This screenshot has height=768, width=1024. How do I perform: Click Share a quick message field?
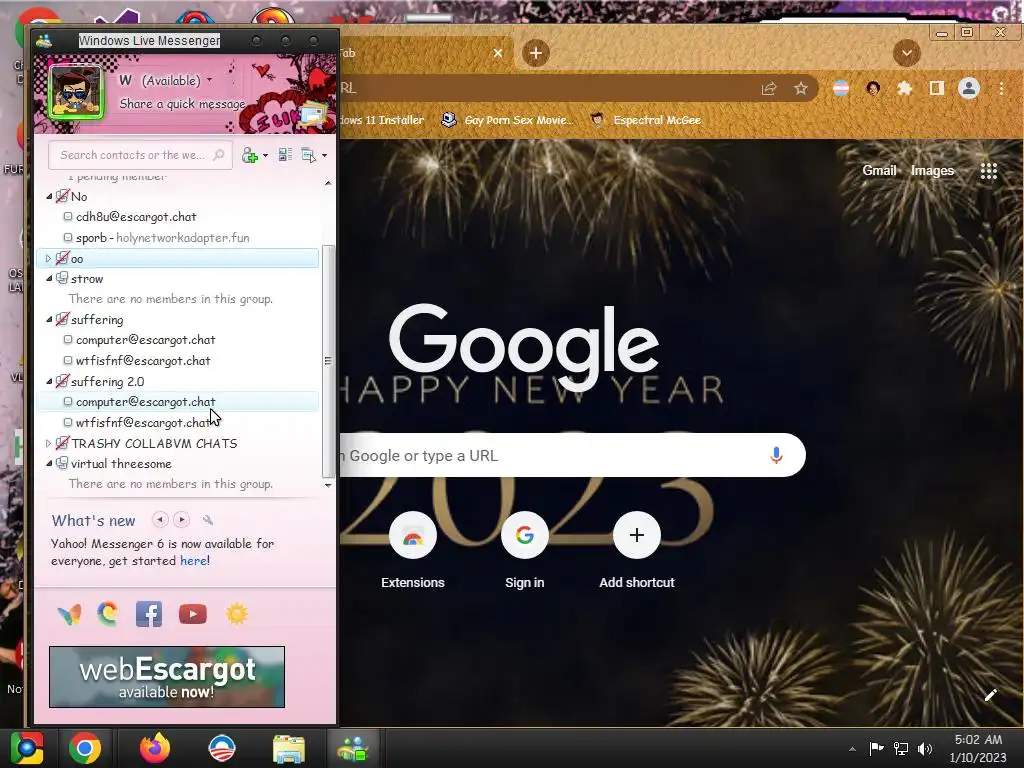pos(182,104)
